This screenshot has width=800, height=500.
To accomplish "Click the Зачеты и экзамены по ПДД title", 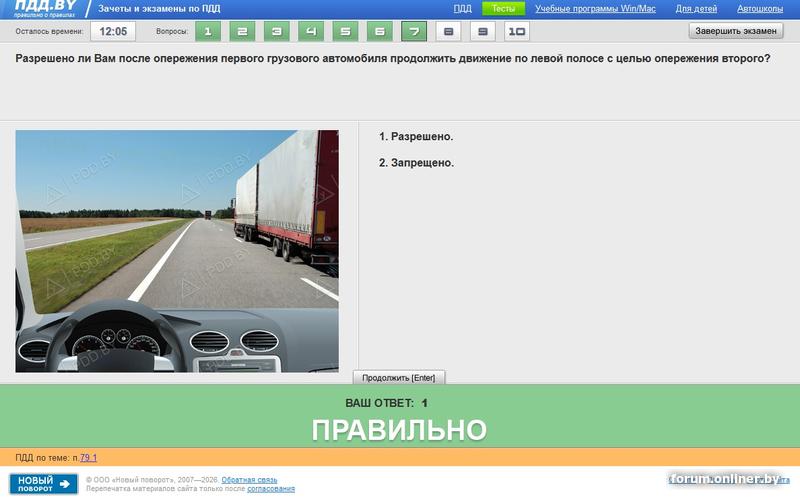I will pos(159,9).
